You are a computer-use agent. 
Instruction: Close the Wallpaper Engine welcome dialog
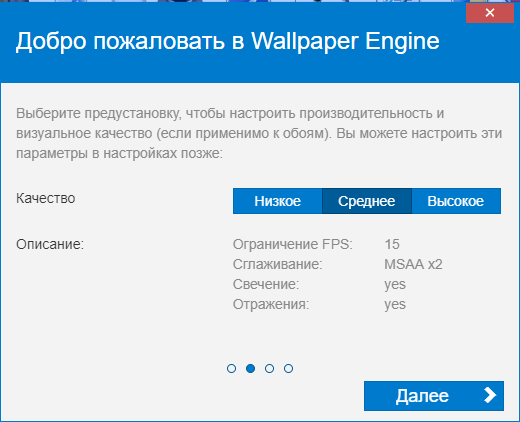(490, 13)
